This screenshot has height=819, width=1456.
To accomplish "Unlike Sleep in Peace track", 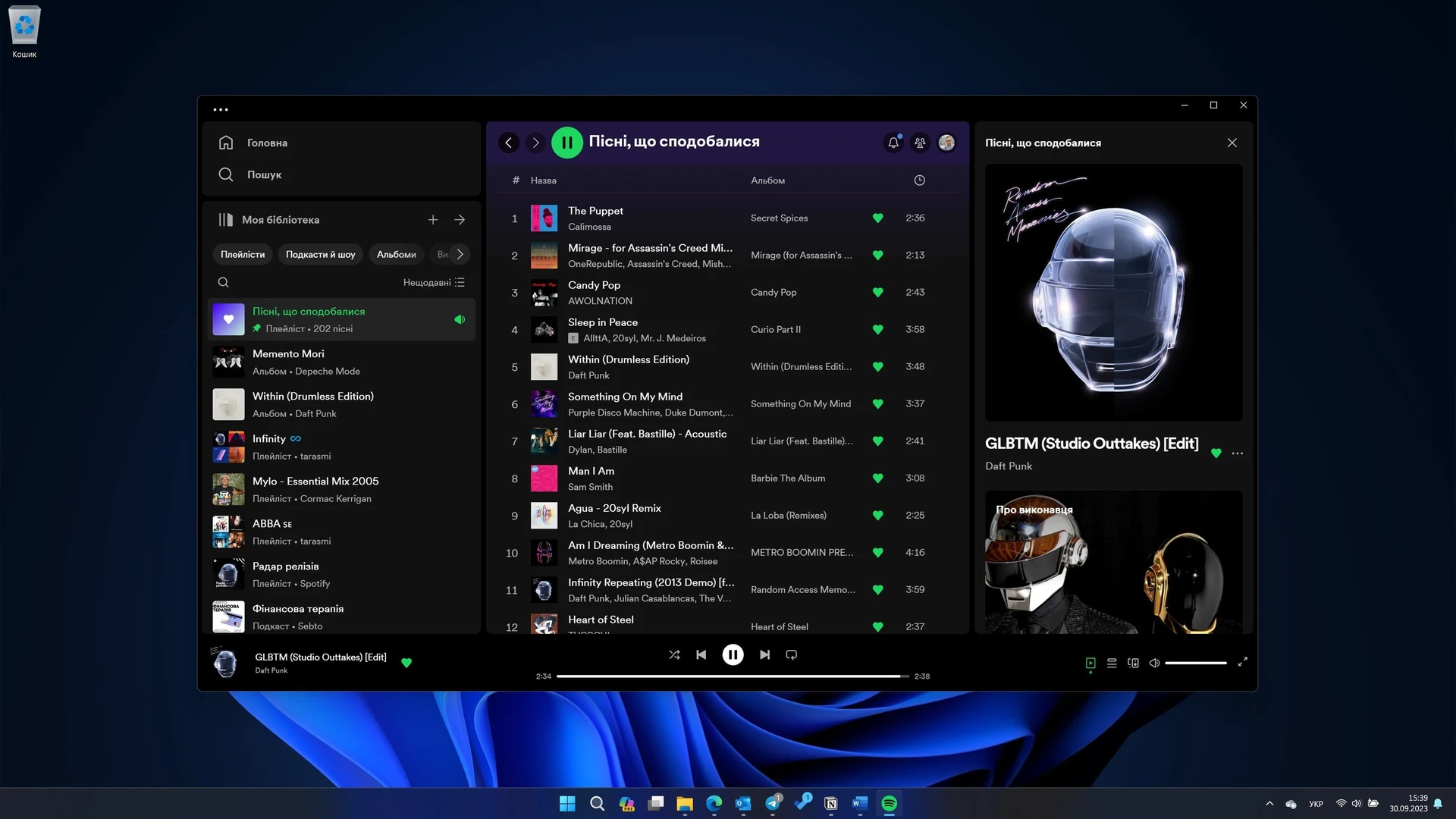I will click(x=877, y=330).
